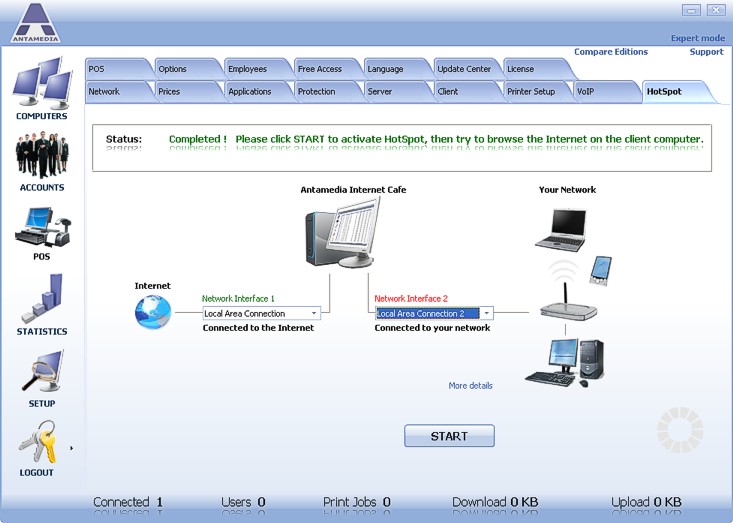The image size is (733, 523).
Task: Switch to the Server tab
Action: tap(396, 92)
